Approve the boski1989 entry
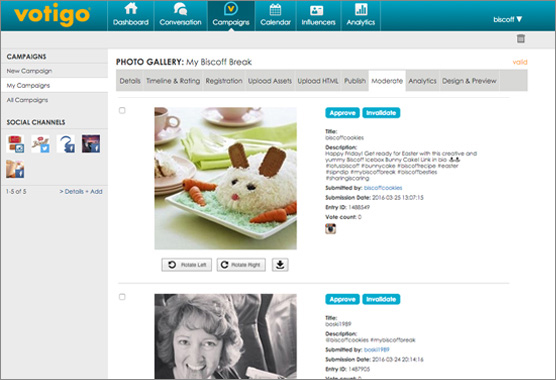 pos(343,299)
